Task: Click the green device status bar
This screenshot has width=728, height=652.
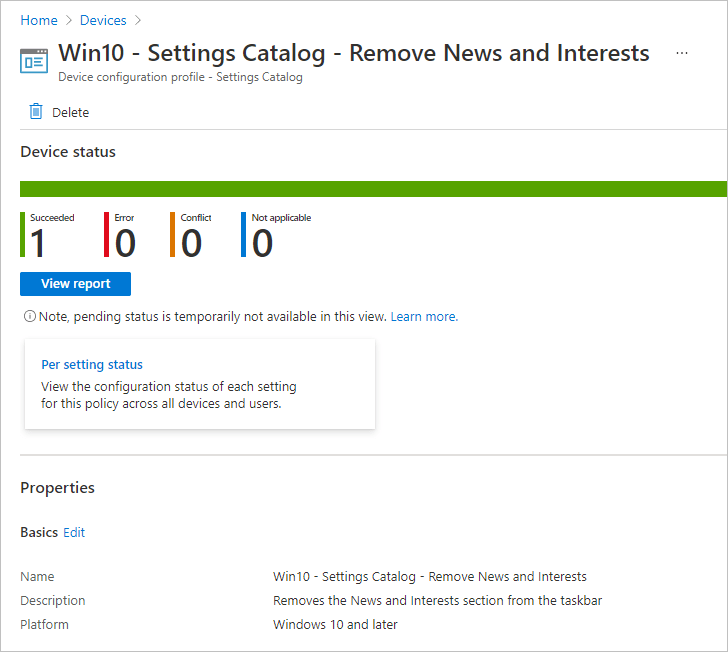Action: pyautogui.click(x=373, y=189)
